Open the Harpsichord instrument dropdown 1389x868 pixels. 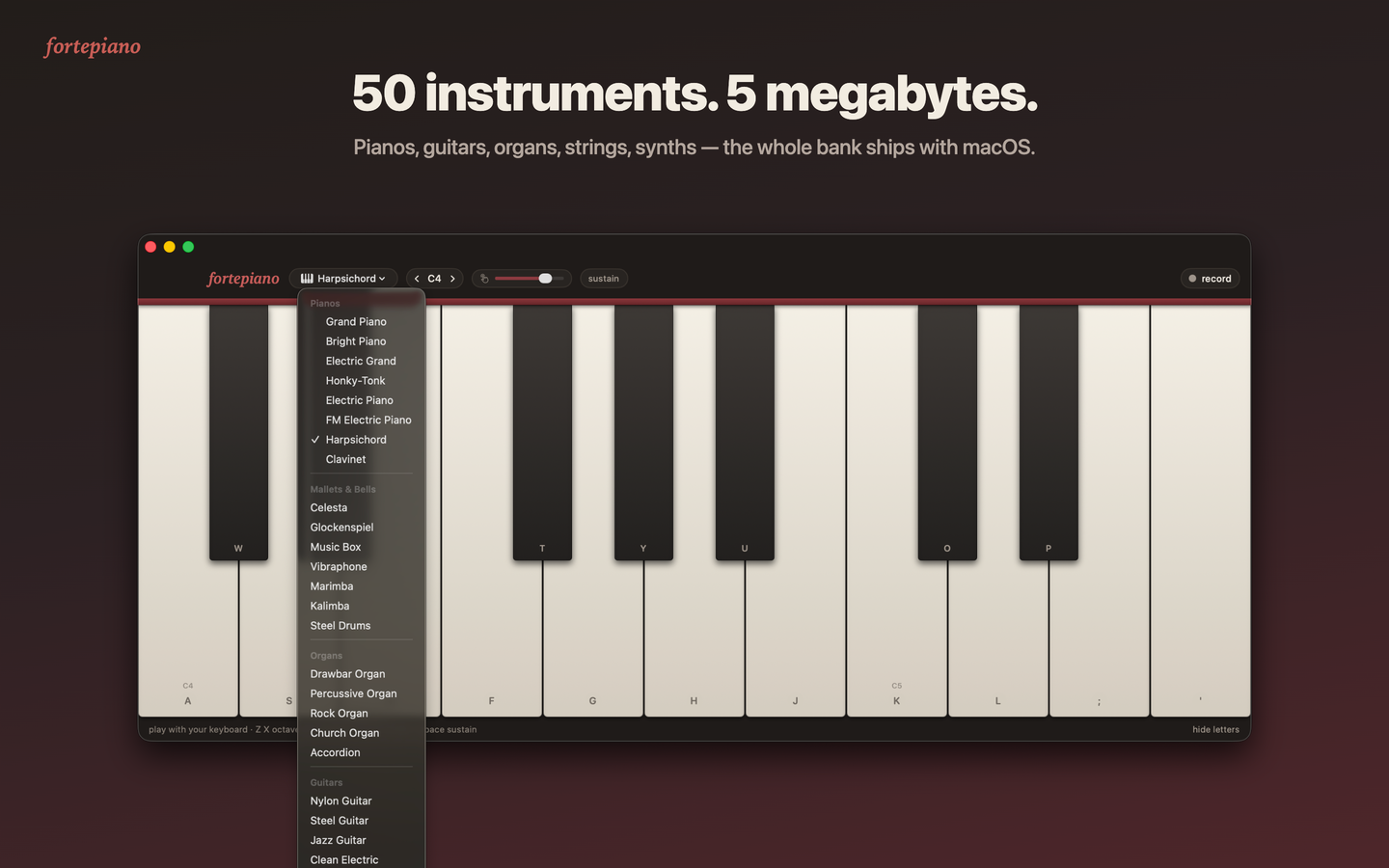(x=343, y=279)
